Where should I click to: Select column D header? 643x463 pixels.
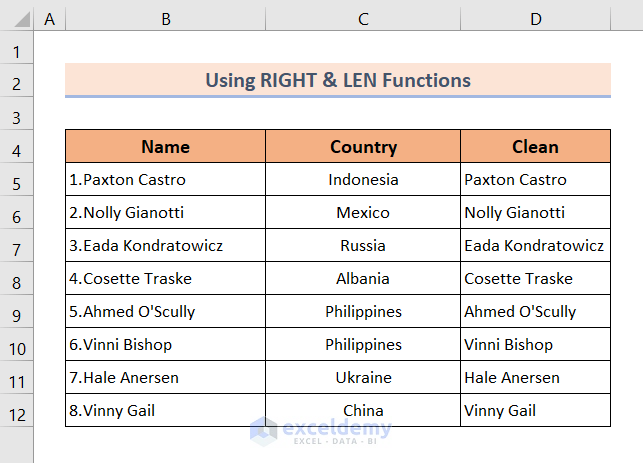[535, 18]
